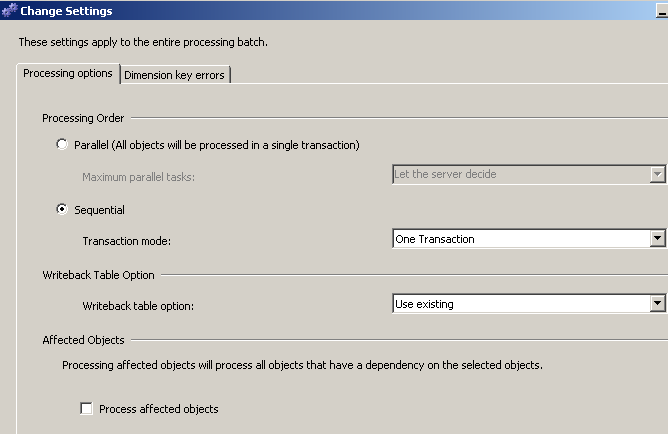
Task: Click the Sequential label text
Action: (x=99, y=210)
